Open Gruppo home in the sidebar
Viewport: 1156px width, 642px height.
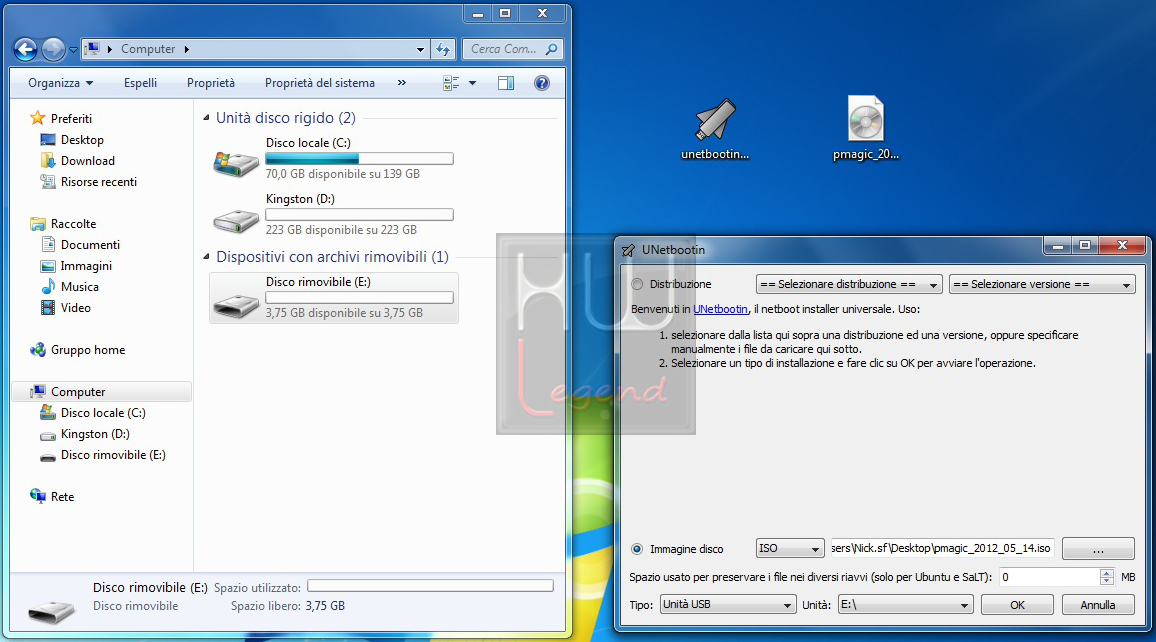click(x=88, y=350)
